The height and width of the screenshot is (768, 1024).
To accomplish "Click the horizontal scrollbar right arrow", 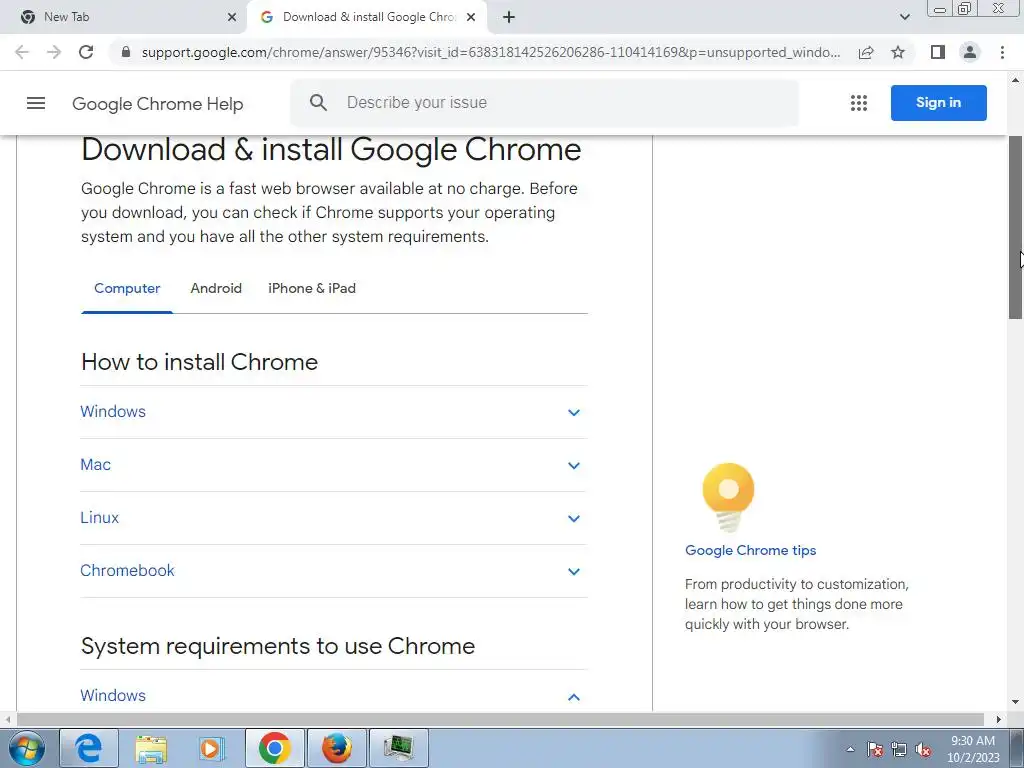I will pyautogui.click(x=999, y=719).
